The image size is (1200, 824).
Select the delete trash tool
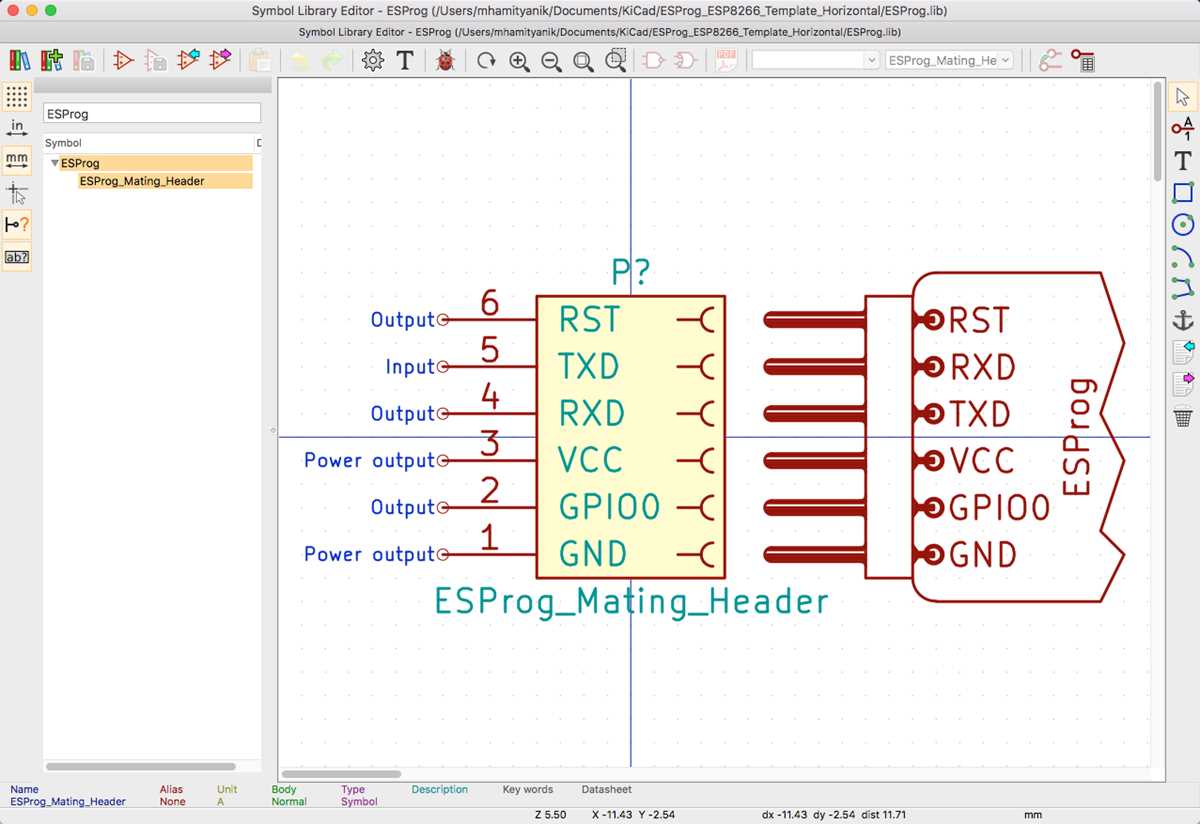click(x=1183, y=417)
